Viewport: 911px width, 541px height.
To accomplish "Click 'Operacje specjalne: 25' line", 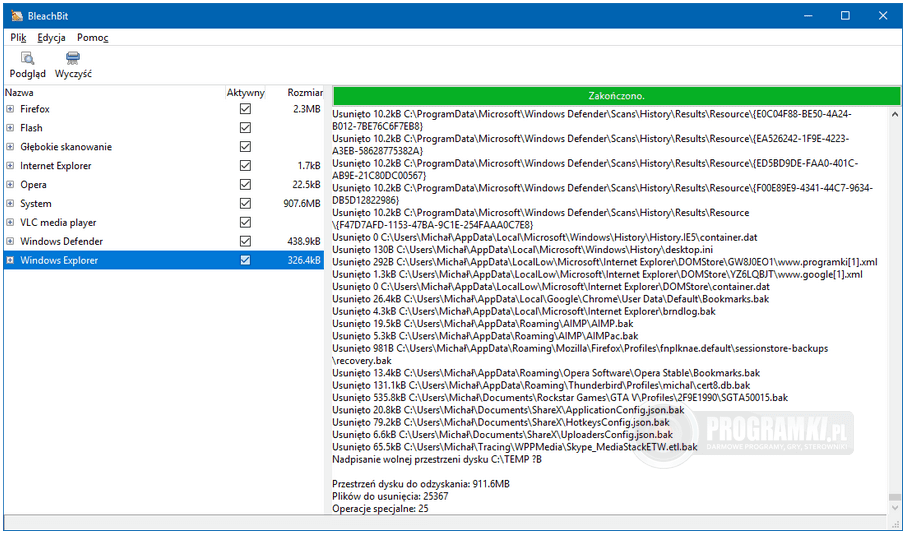I will coord(381,508).
